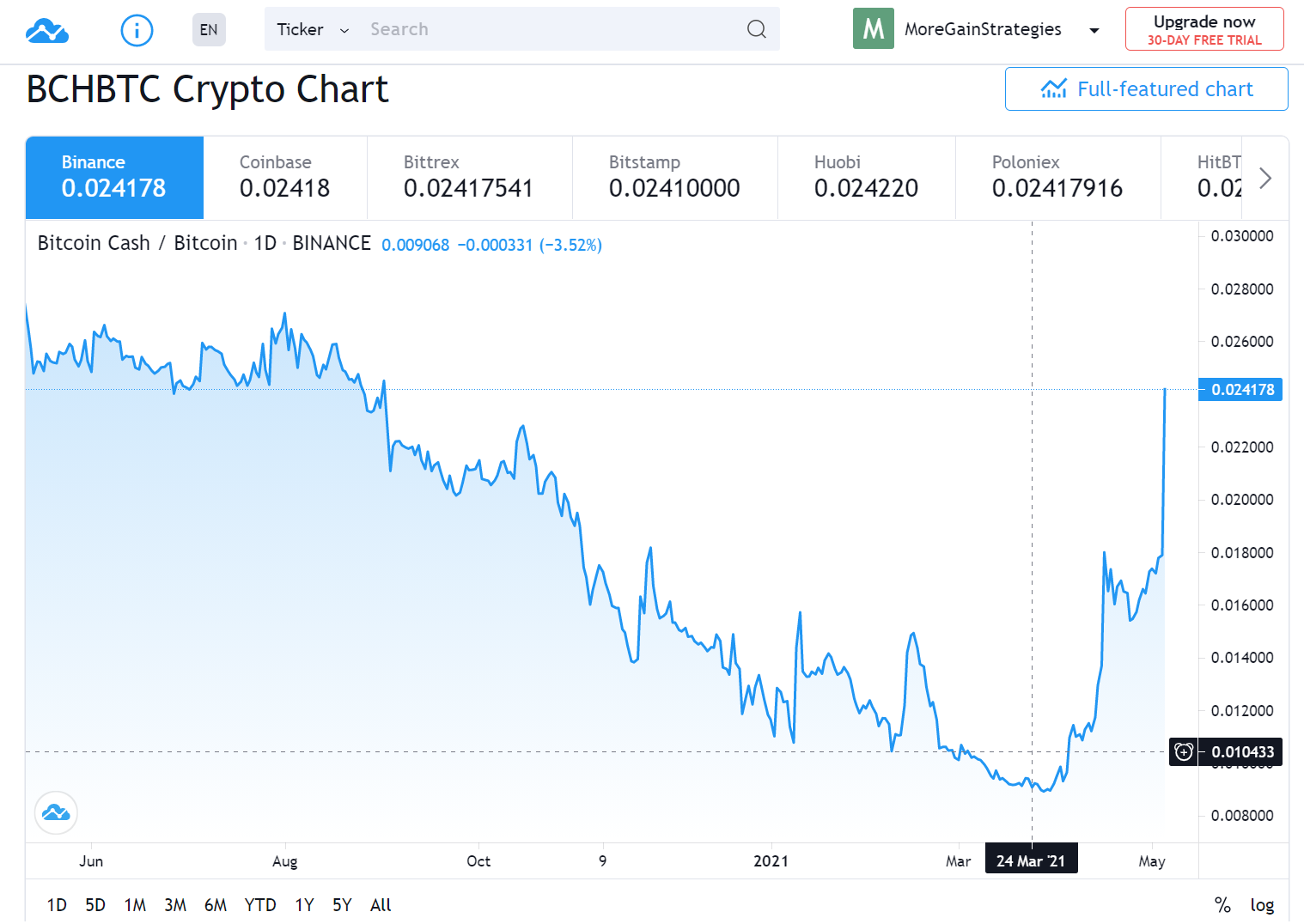Screen dimensions: 1304x924
Task: Set chart range to 5D
Action: [95, 904]
